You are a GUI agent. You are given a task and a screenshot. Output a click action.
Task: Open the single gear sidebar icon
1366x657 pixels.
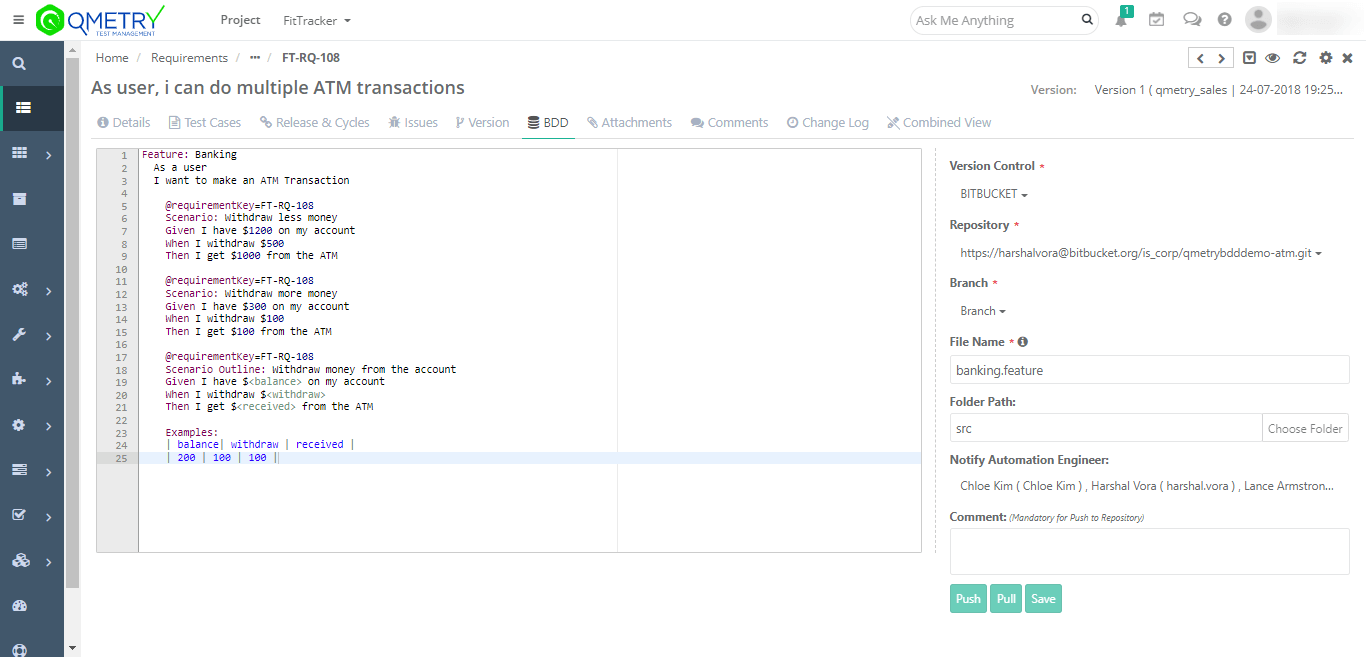pyautogui.click(x=19, y=425)
